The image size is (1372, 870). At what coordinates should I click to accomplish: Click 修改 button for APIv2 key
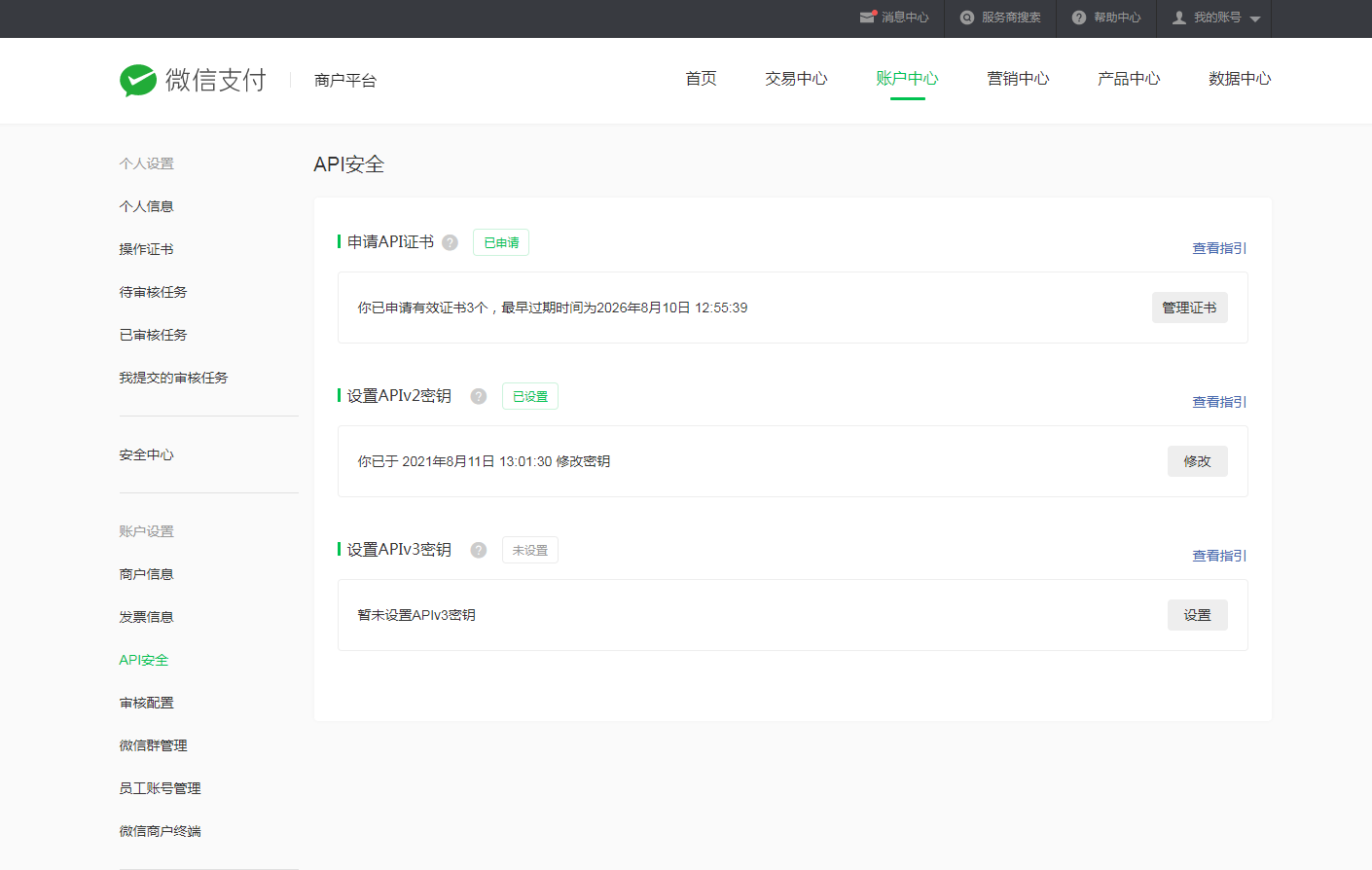1197,461
